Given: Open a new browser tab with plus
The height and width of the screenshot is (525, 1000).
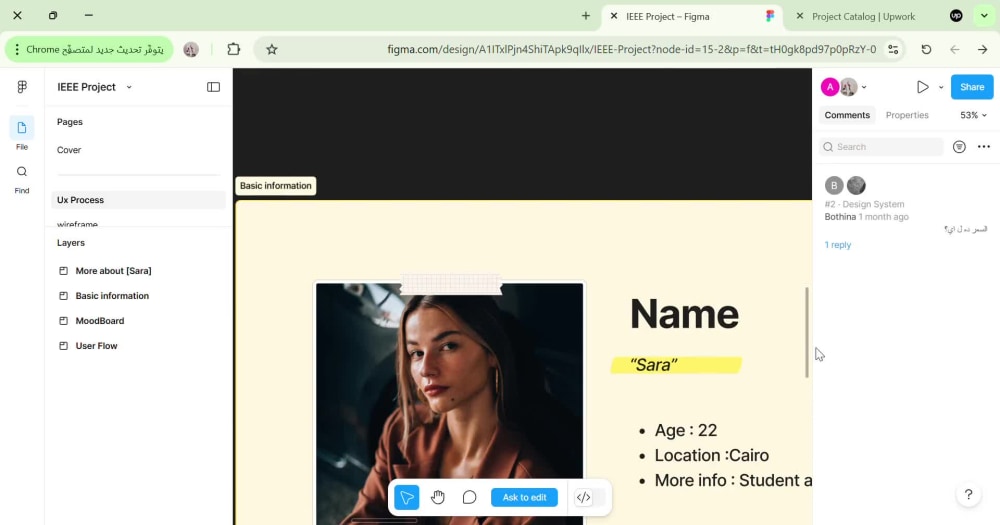Looking at the screenshot, I should [585, 16].
